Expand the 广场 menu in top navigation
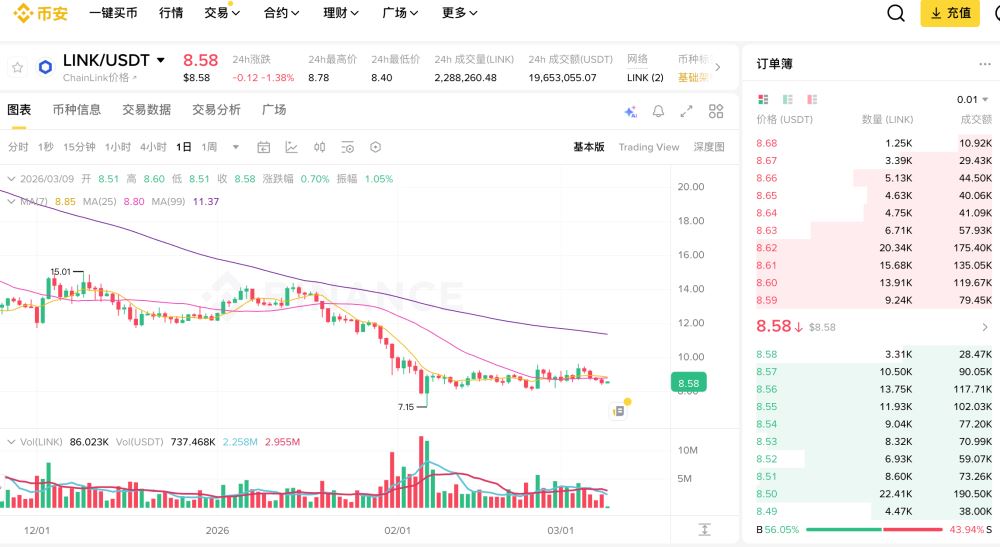 [400, 13]
